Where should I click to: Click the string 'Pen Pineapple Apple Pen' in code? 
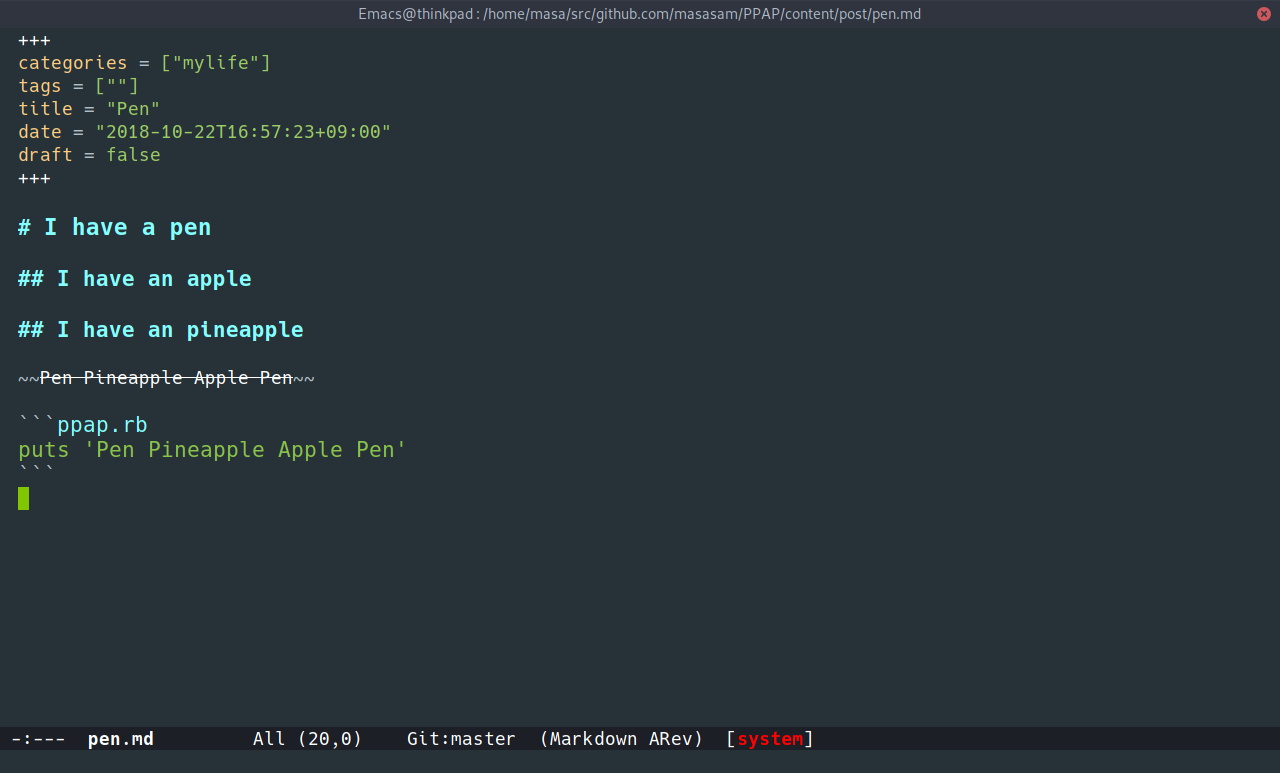(246, 450)
